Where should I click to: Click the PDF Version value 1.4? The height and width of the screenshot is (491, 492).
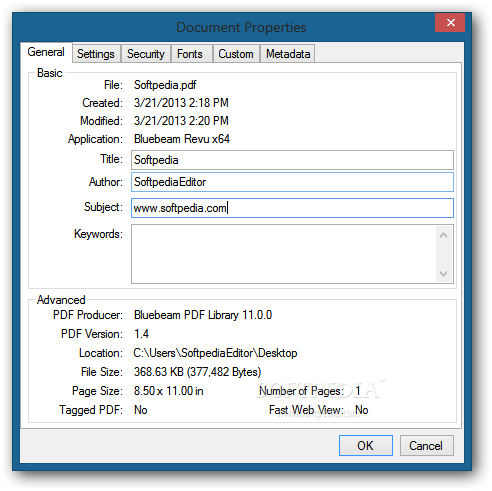pyautogui.click(x=141, y=334)
